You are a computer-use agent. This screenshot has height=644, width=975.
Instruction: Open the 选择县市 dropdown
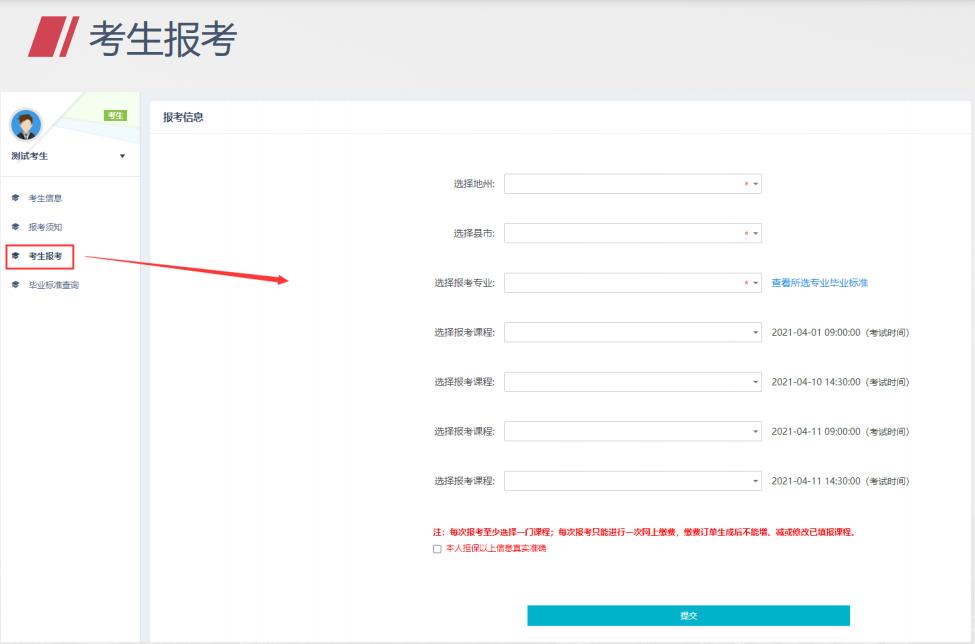click(632, 233)
